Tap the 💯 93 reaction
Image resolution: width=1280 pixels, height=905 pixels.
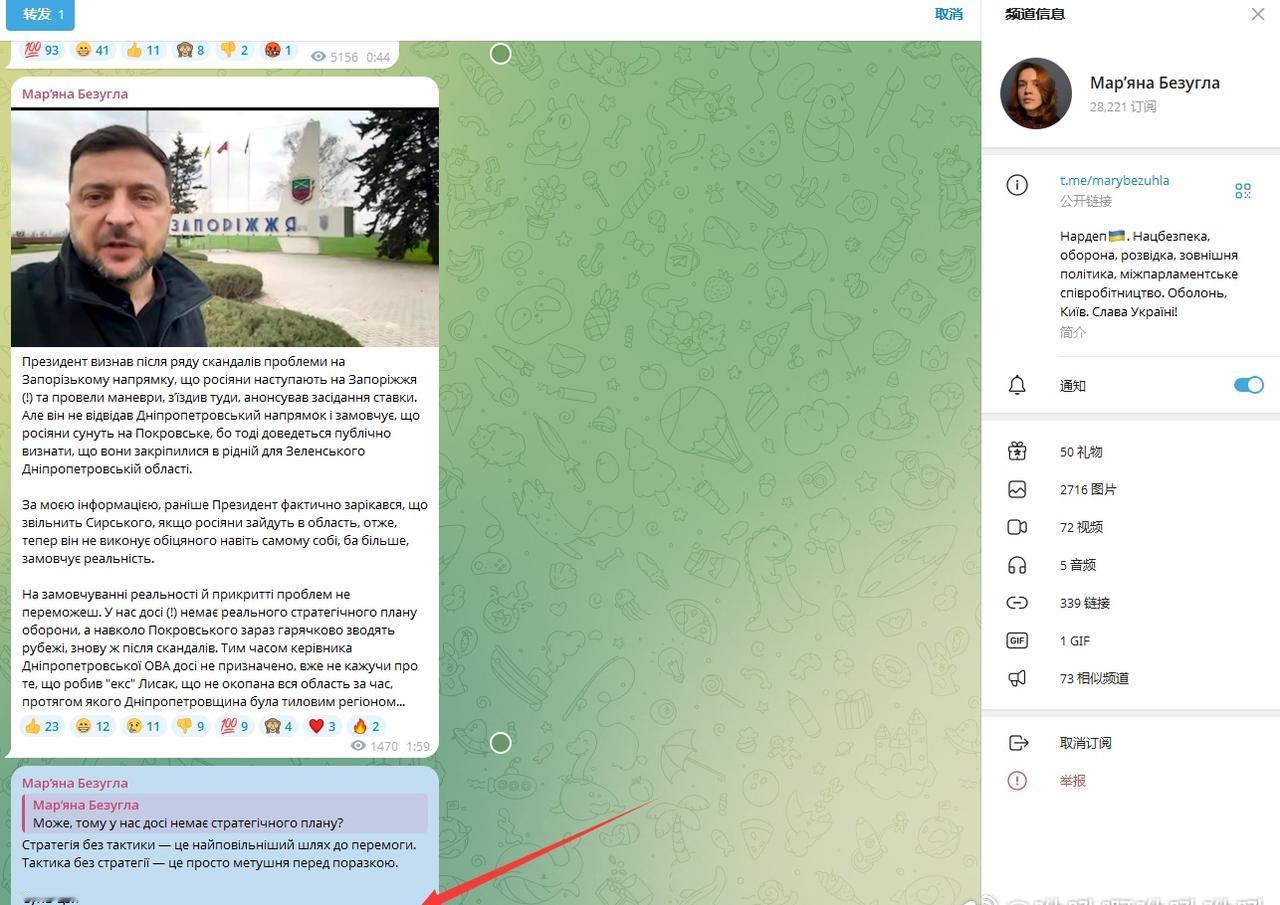pyautogui.click(x=41, y=50)
